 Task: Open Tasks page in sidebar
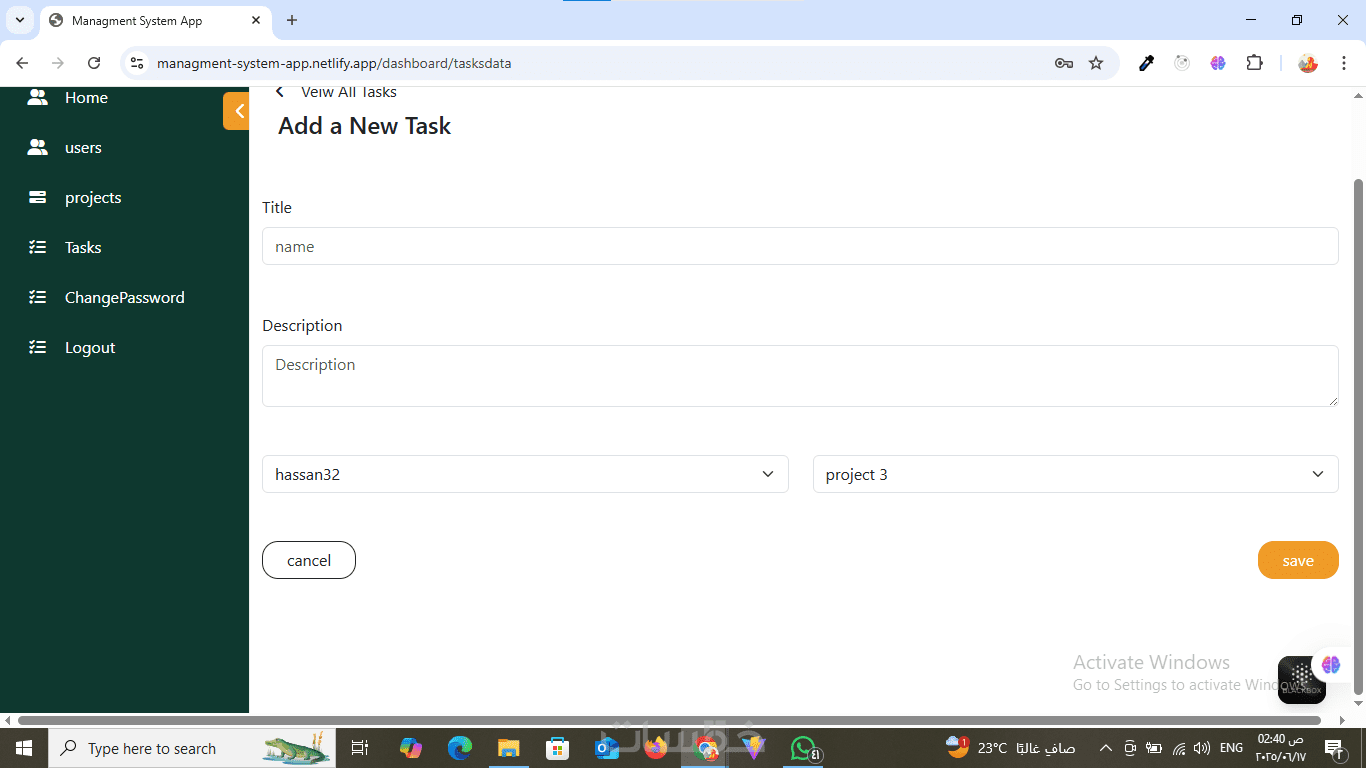[x=83, y=247]
